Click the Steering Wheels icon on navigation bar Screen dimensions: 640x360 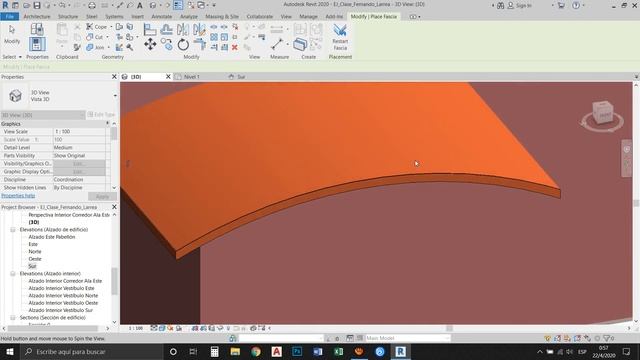pyautogui.click(x=627, y=149)
